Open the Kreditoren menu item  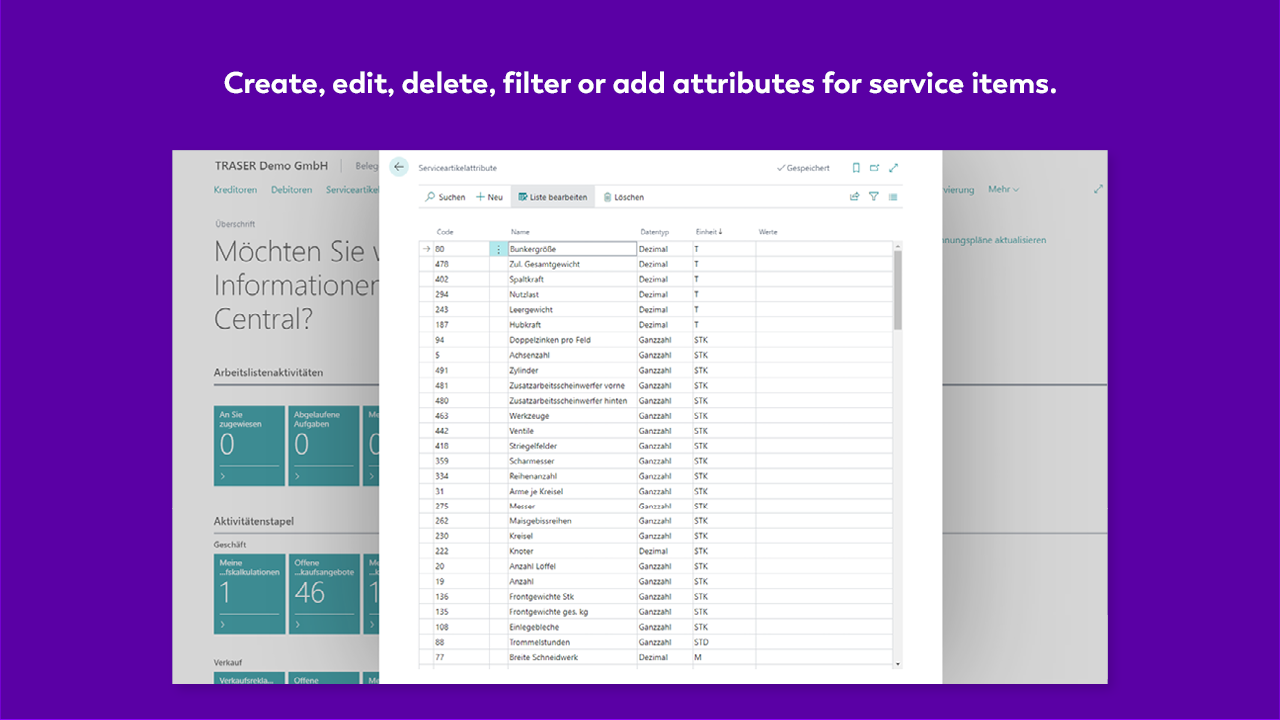[235, 189]
